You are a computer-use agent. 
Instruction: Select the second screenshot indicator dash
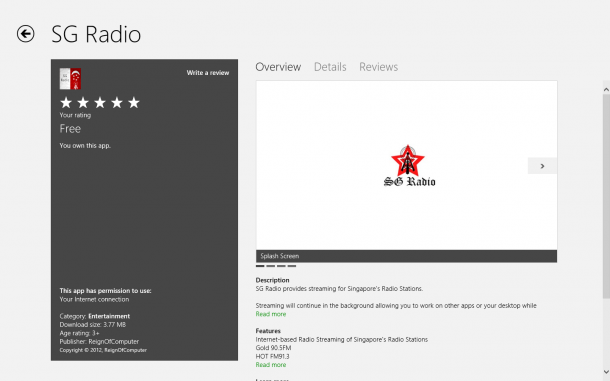click(x=270, y=266)
